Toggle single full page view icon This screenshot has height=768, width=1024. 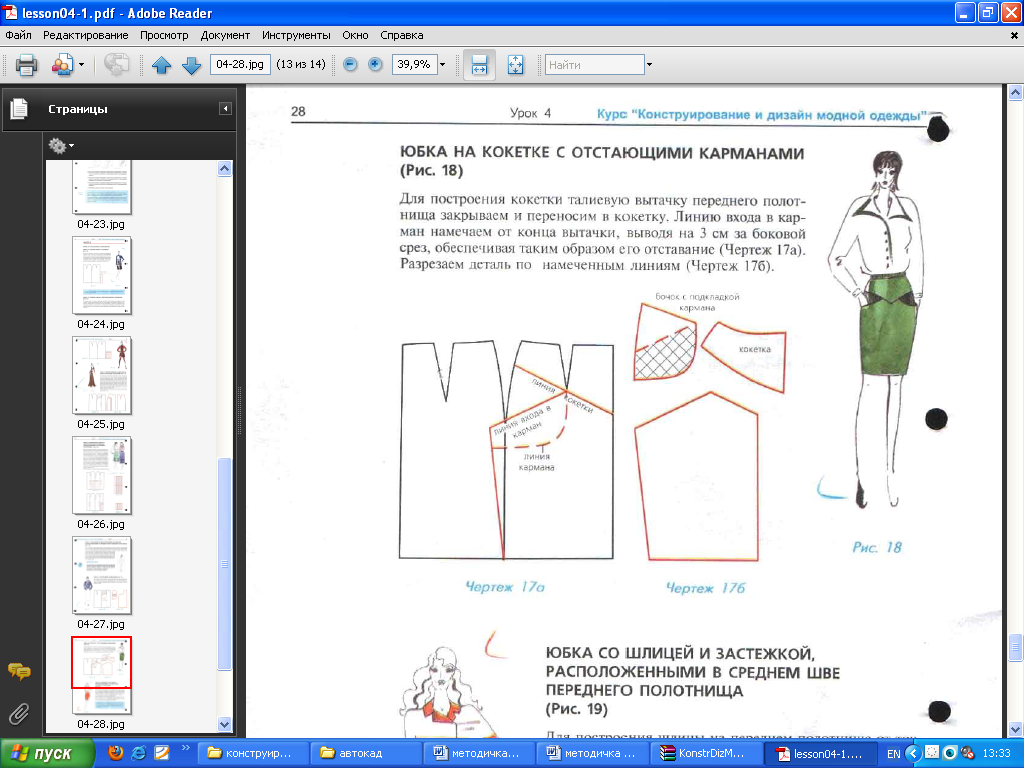[515, 65]
